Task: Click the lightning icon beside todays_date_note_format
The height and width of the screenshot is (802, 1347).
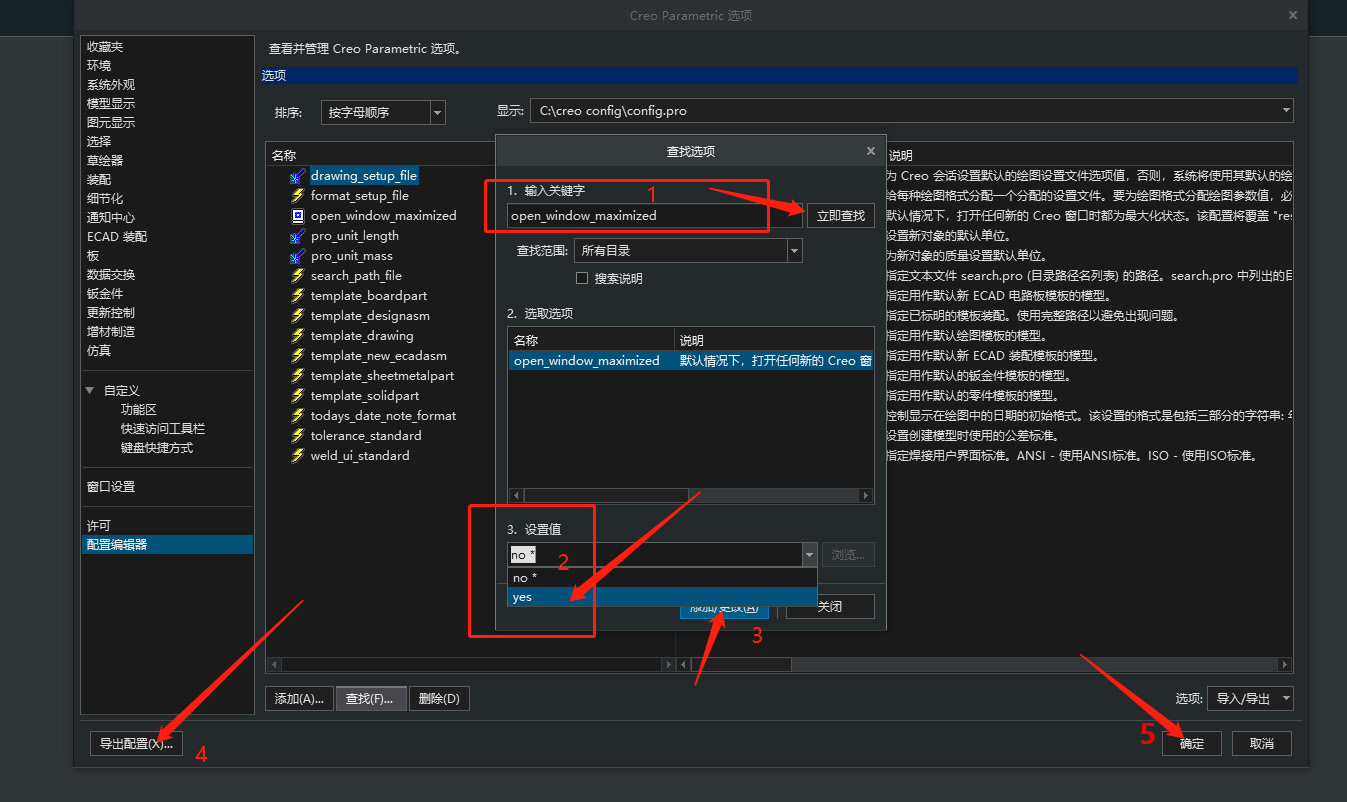Action: 297,416
